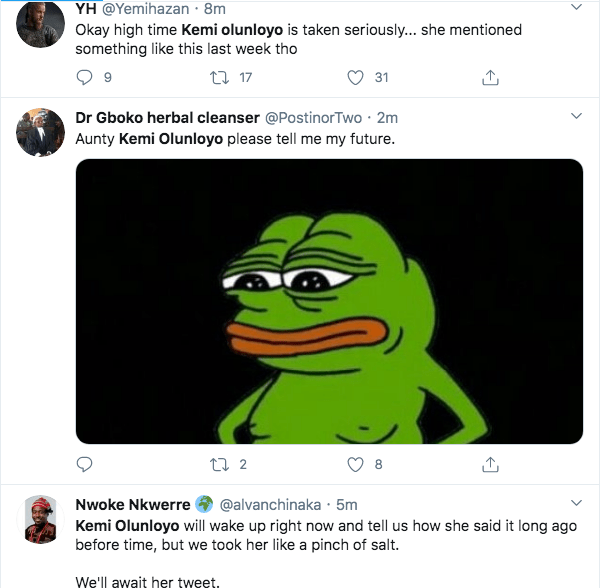The width and height of the screenshot is (601, 588).
Task: Retweet the Pepe frog image tweet
Action: (221, 464)
